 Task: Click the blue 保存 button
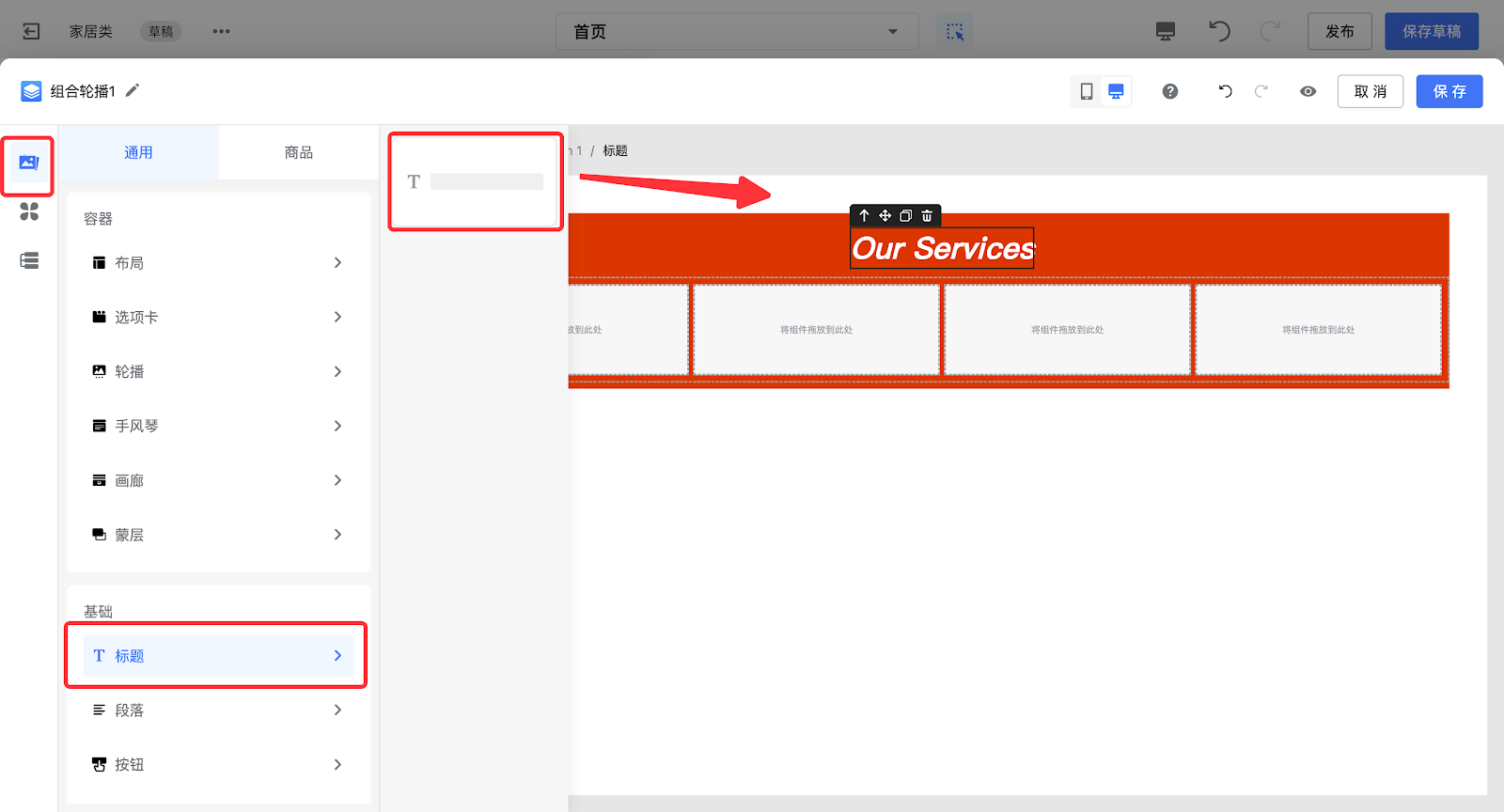click(1449, 91)
